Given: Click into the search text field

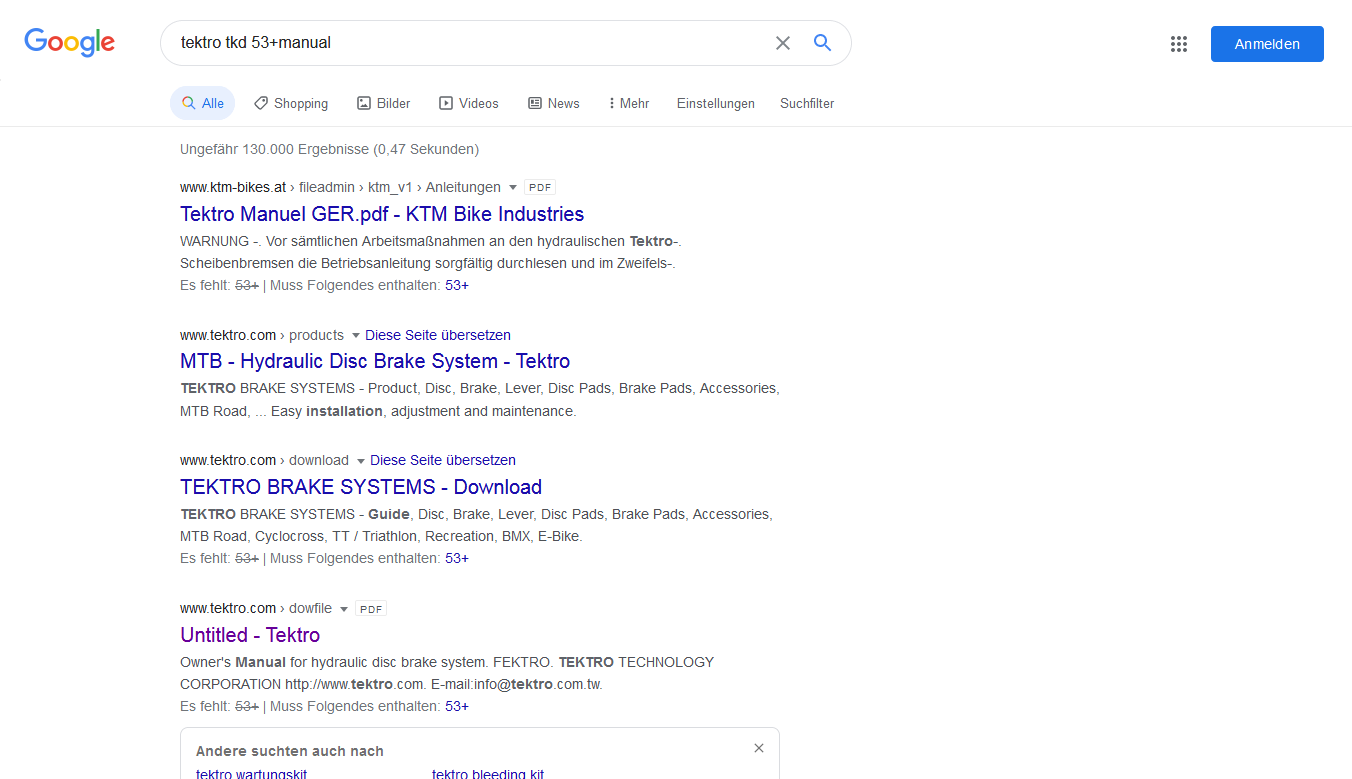Looking at the screenshot, I should pyautogui.click(x=470, y=43).
